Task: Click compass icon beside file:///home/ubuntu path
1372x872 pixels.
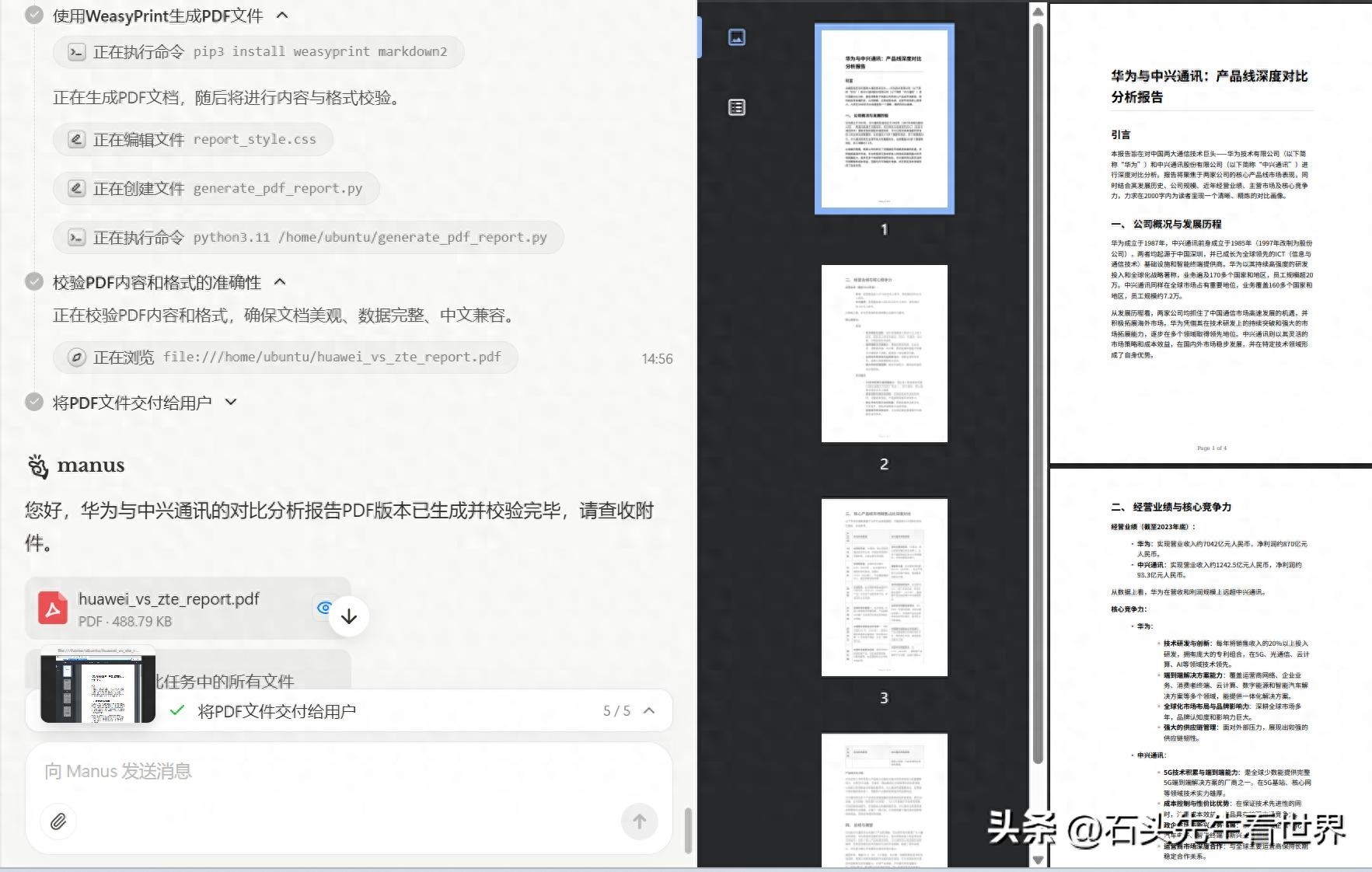Action: [76, 358]
